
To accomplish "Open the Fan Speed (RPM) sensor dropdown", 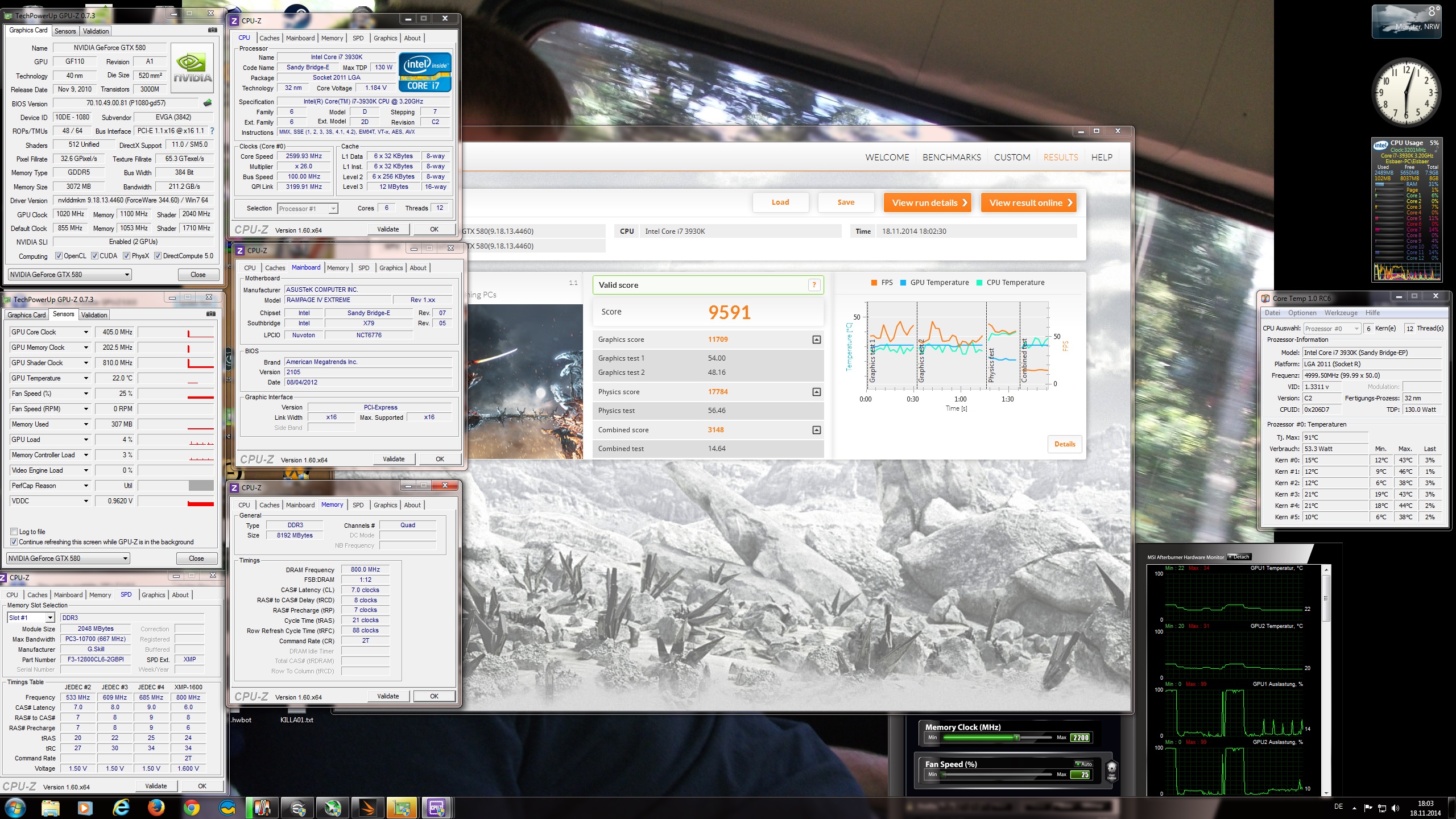I will 86,409.
